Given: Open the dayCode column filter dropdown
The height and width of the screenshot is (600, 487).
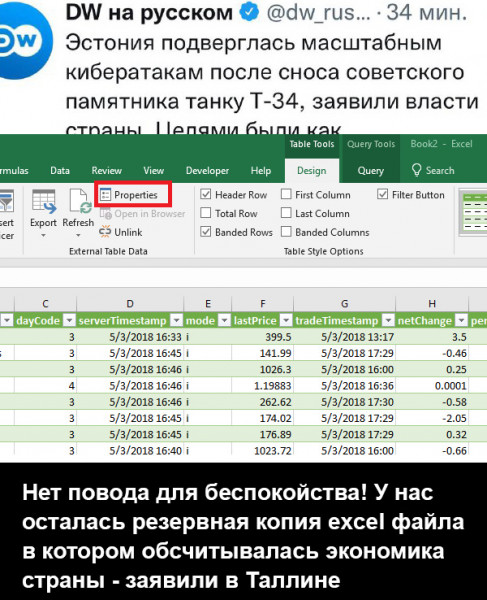Looking at the screenshot, I should click(70, 320).
